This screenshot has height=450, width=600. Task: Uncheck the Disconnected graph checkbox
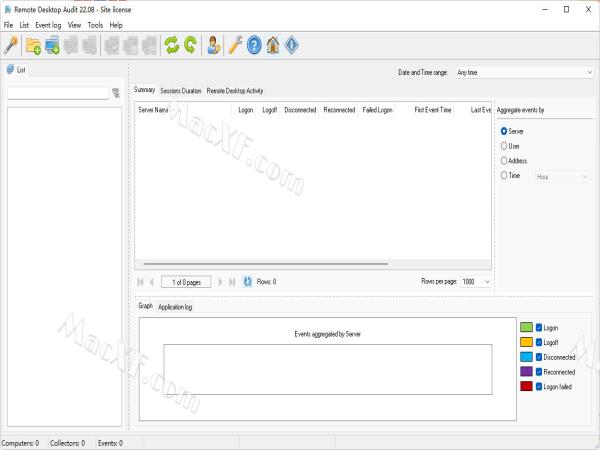539,357
